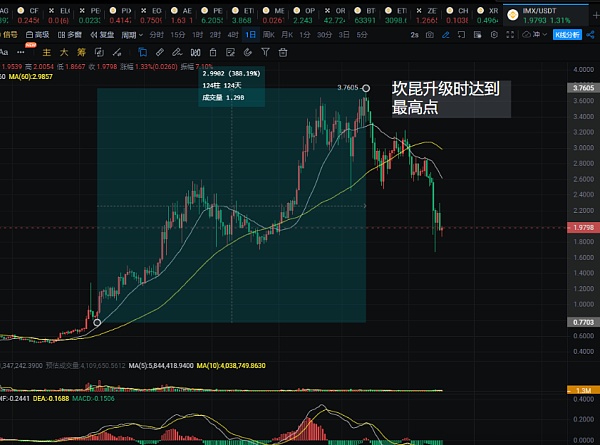Screen dimensions: 600x445
Task: Switch to the CH ticker tab
Action: tap(457, 15)
